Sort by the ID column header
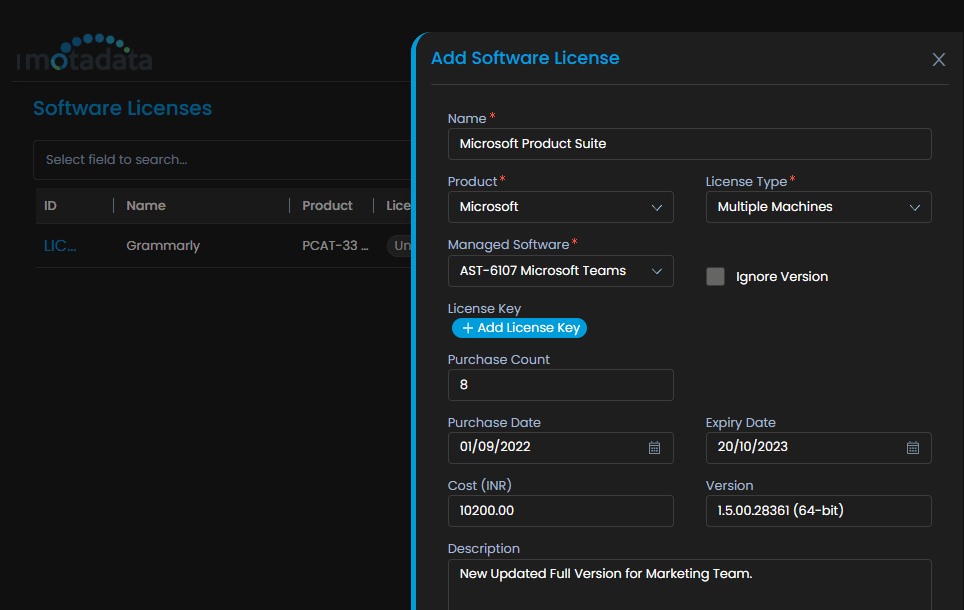 (50, 206)
